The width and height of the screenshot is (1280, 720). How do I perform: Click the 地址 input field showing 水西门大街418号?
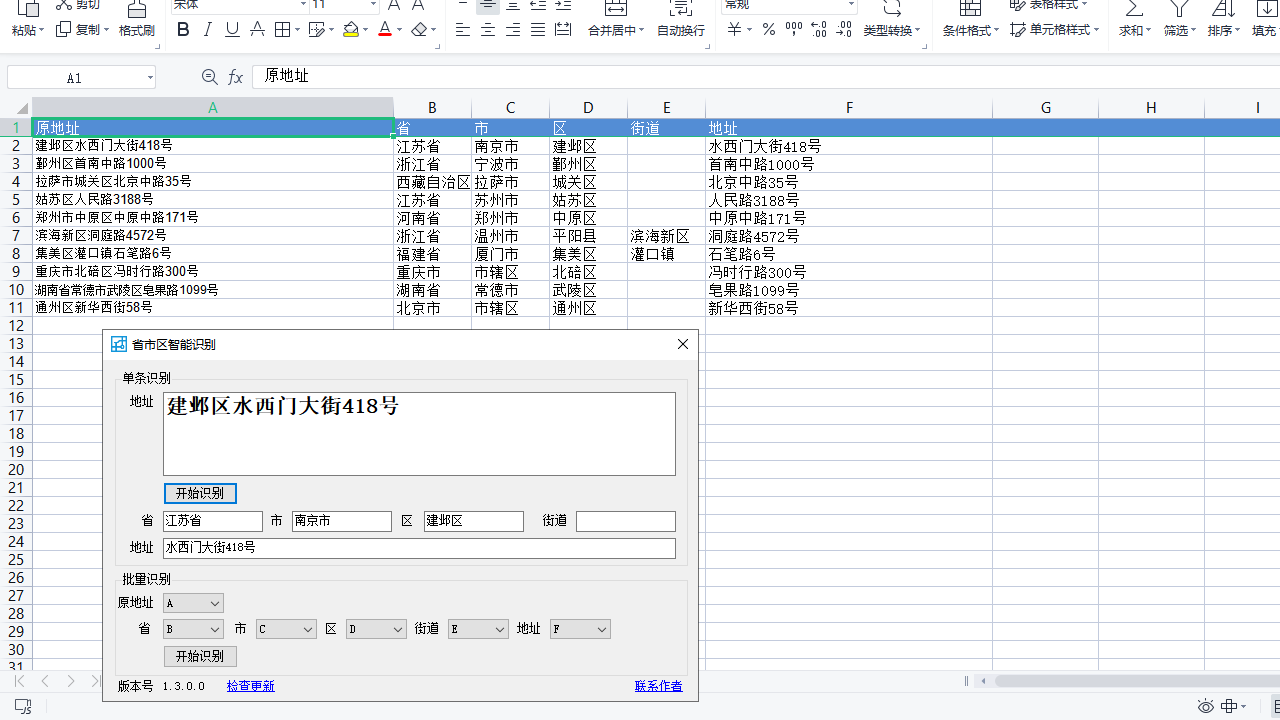[418, 548]
